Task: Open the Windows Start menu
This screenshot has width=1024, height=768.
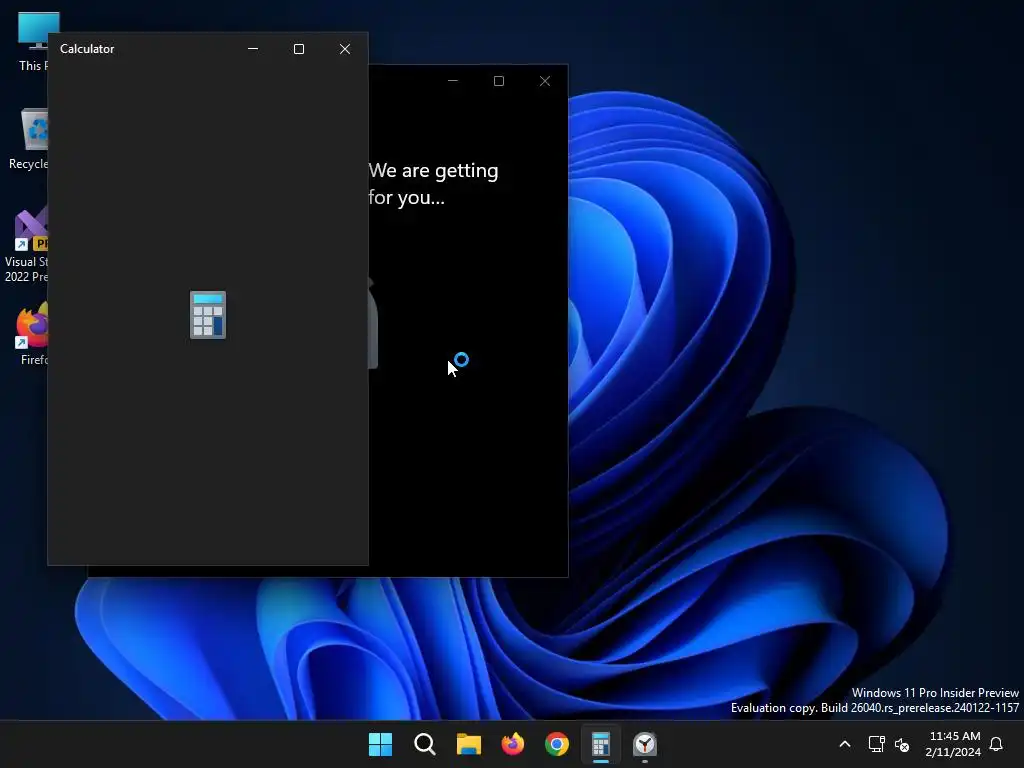Action: (x=380, y=744)
